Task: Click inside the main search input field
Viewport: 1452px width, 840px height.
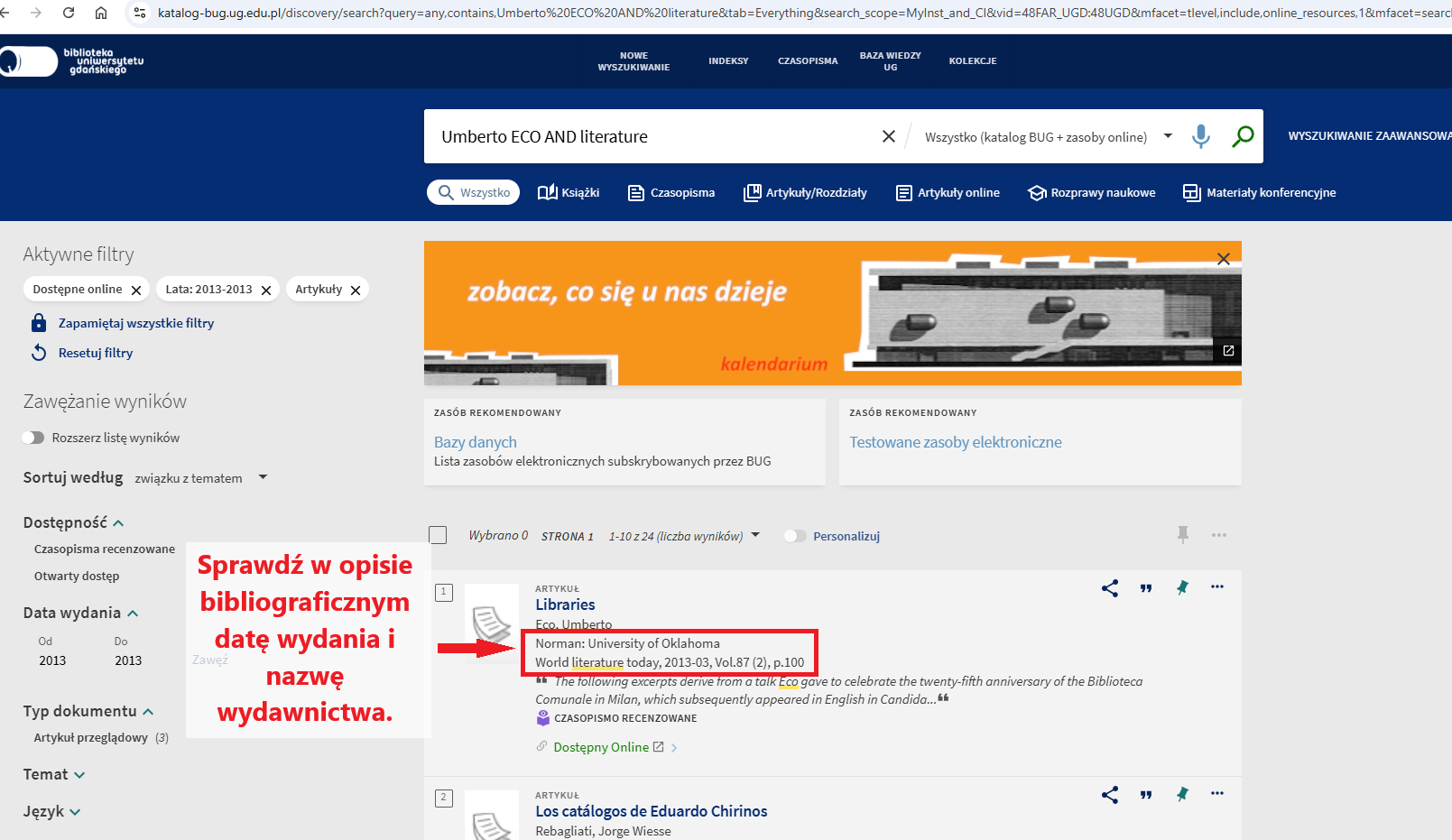Action: [x=650, y=136]
